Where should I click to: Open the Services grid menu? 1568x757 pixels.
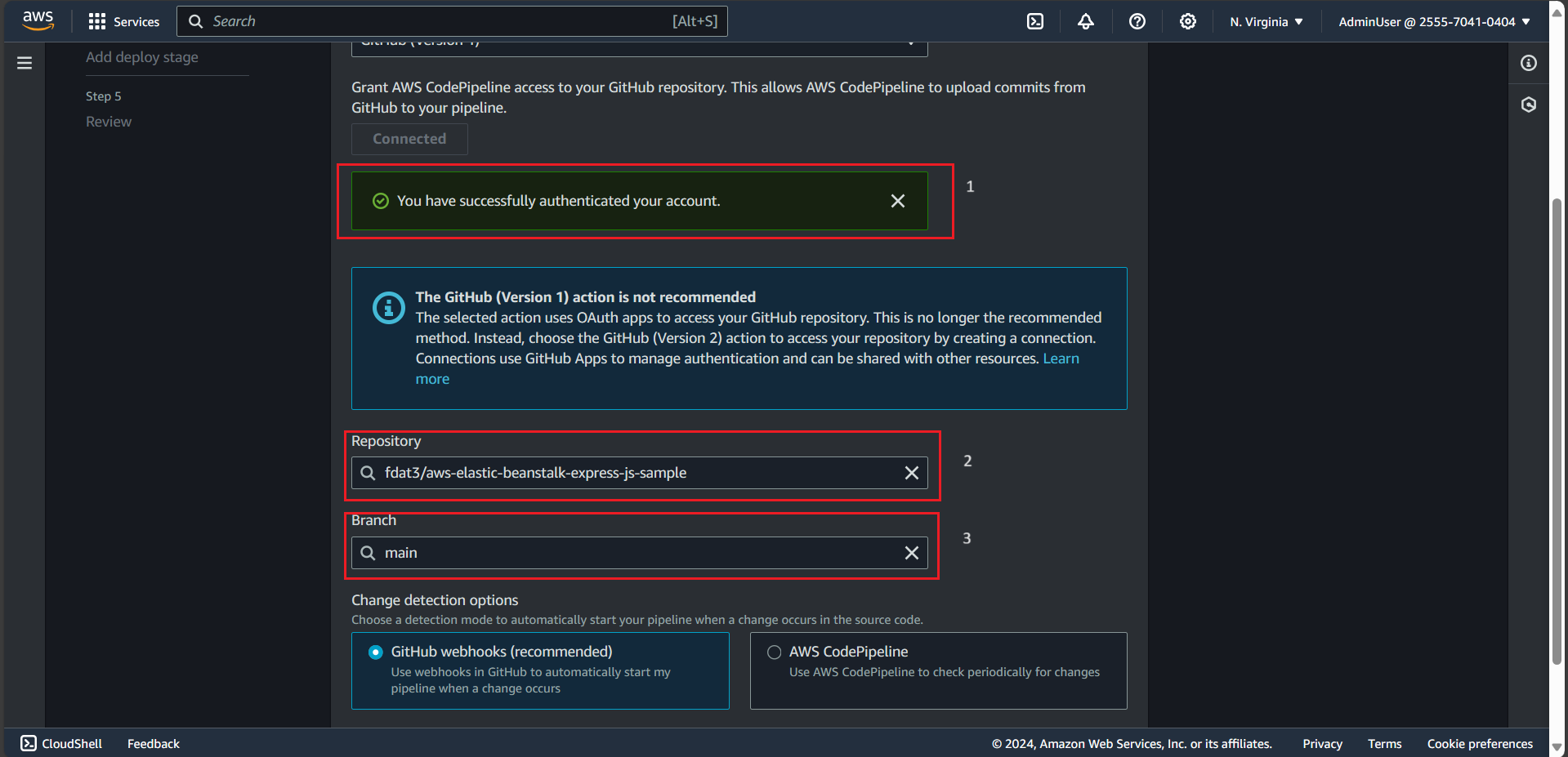[96, 21]
